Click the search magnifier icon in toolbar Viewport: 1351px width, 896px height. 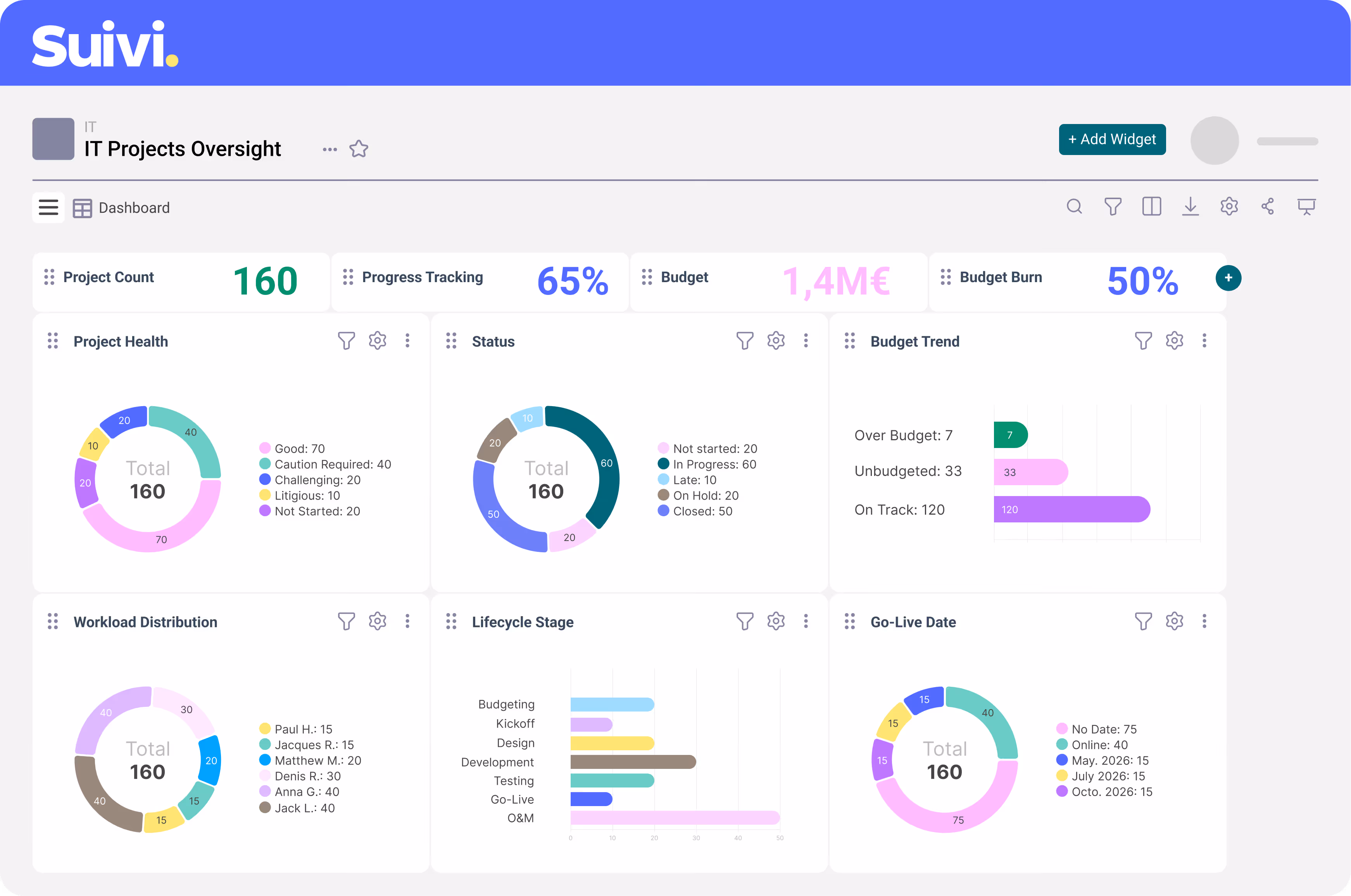[1074, 206]
